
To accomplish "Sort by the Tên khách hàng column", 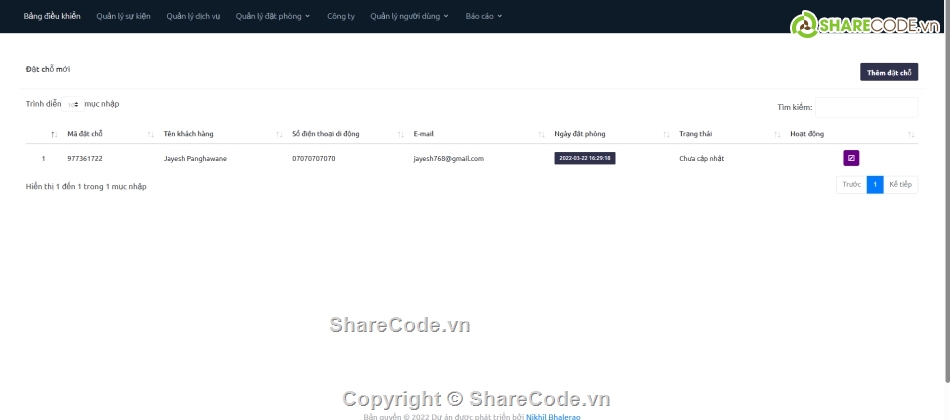I will pos(188,134).
